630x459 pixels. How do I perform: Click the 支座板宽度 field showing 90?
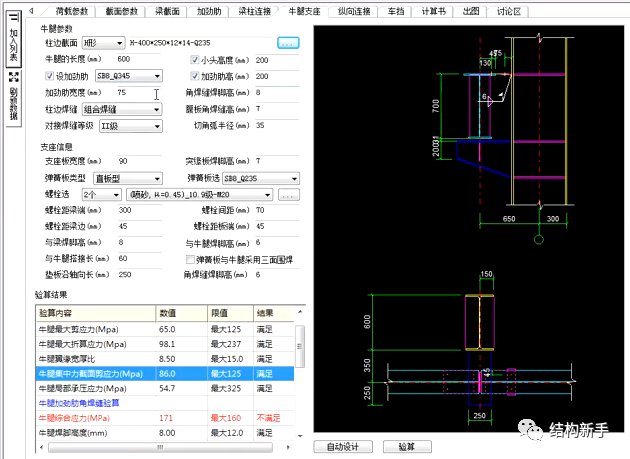pos(139,161)
